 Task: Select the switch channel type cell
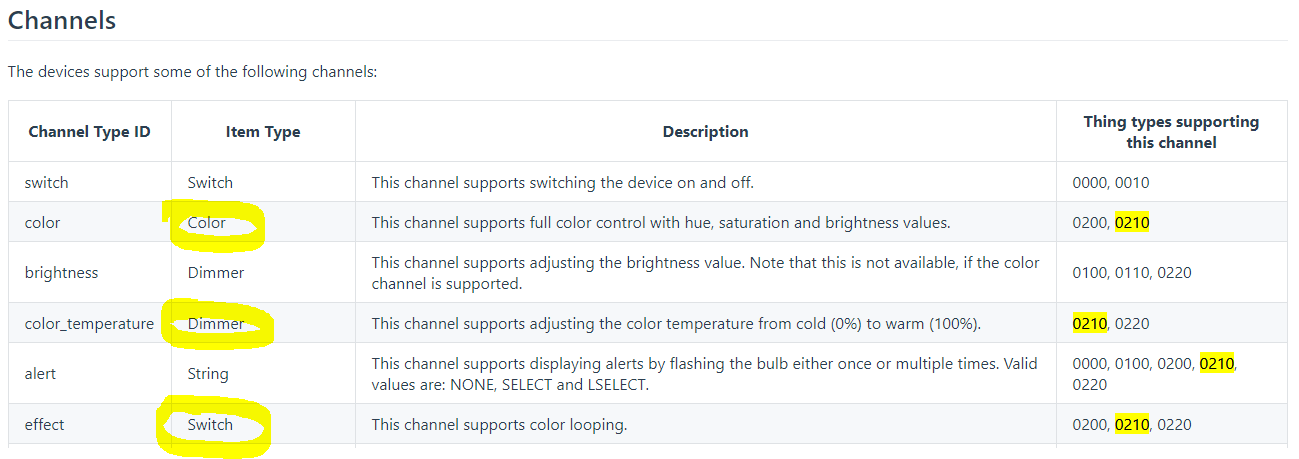pos(47,183)
